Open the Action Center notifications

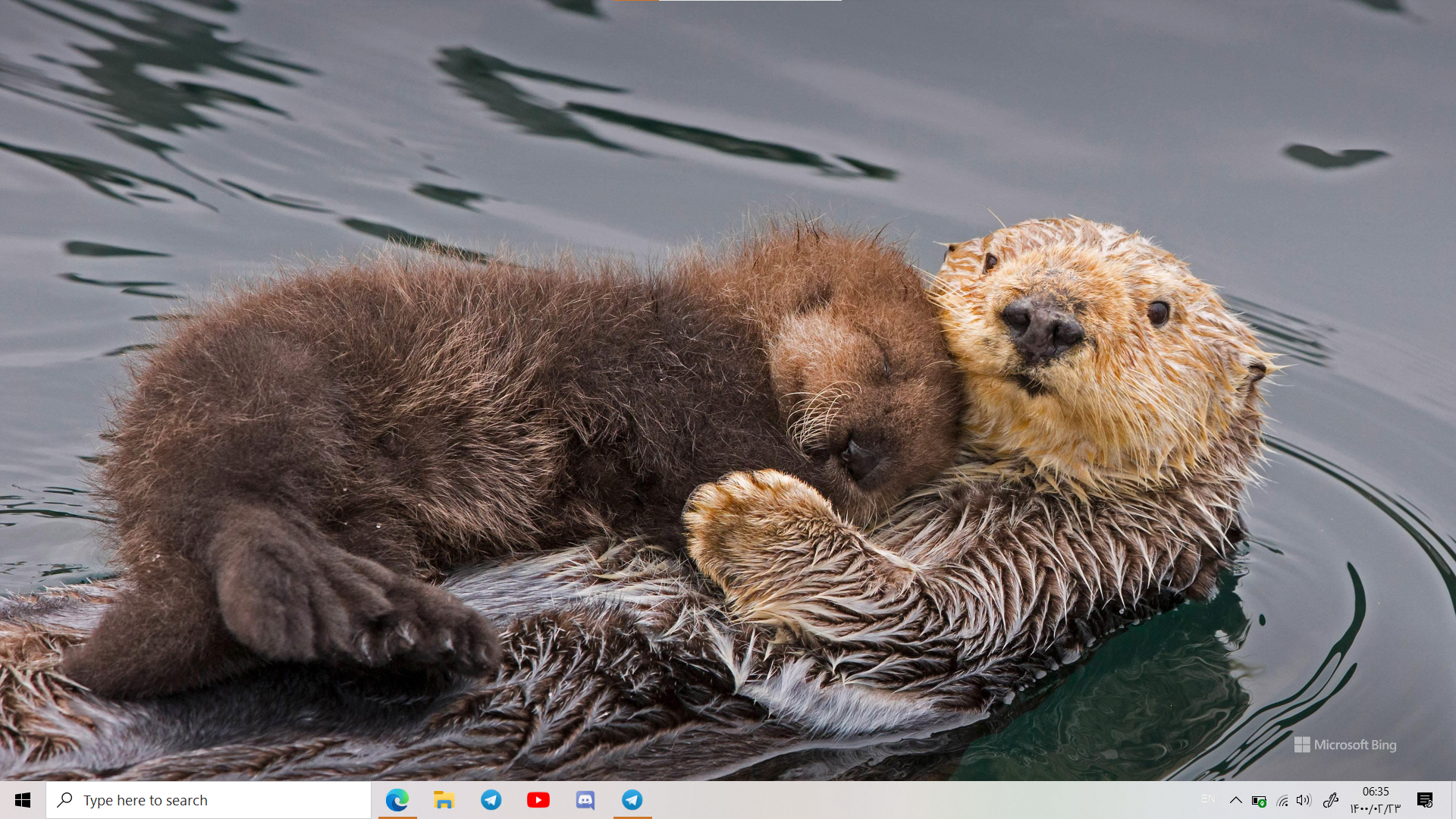[x=1425, y=800]
